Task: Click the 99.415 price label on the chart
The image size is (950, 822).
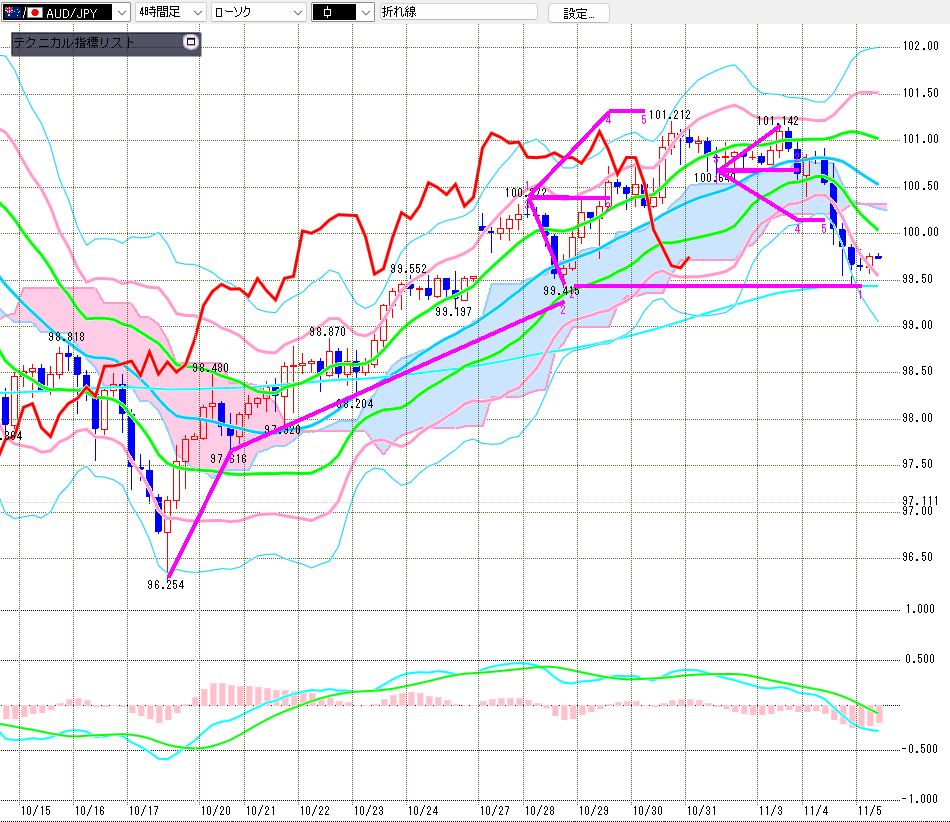Action: coord(562,291)
